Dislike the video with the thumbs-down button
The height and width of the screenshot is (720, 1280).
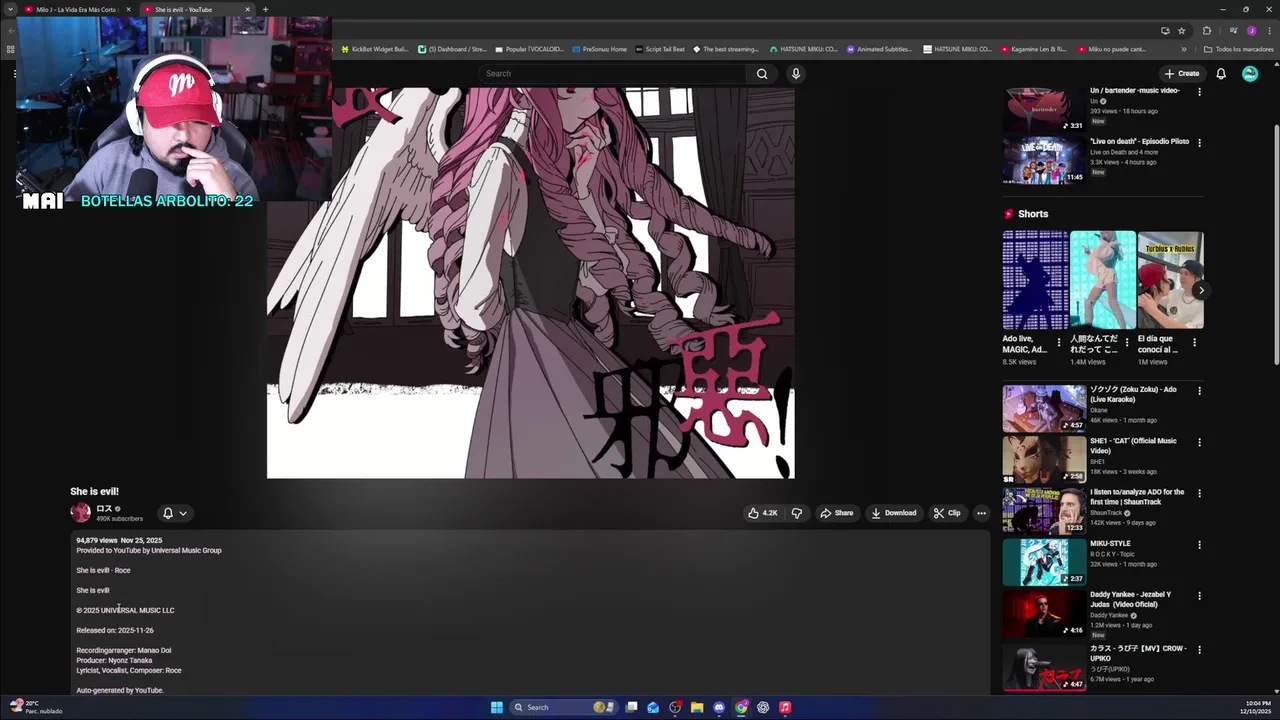pyautogui.click(x=797, y=513)
